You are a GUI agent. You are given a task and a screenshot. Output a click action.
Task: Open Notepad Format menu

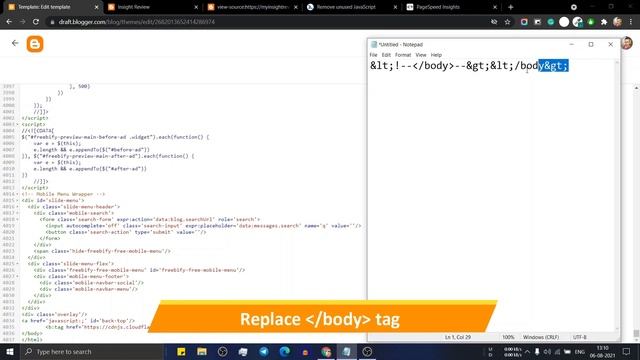403,55
